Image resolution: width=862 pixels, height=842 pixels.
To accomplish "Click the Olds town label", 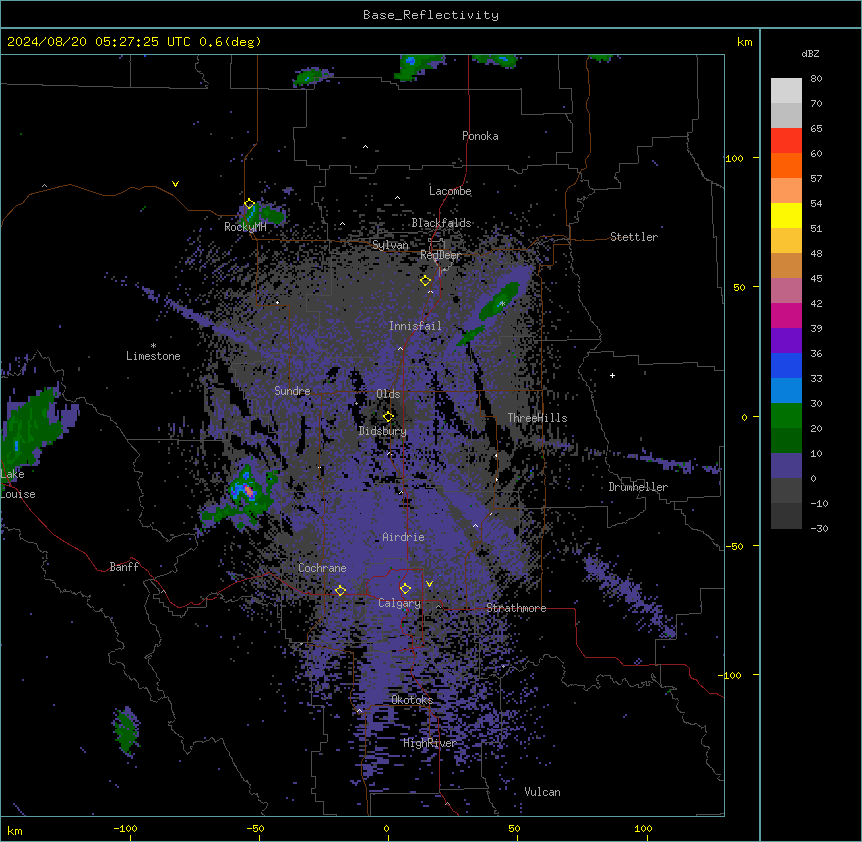I will pos(388,394).
